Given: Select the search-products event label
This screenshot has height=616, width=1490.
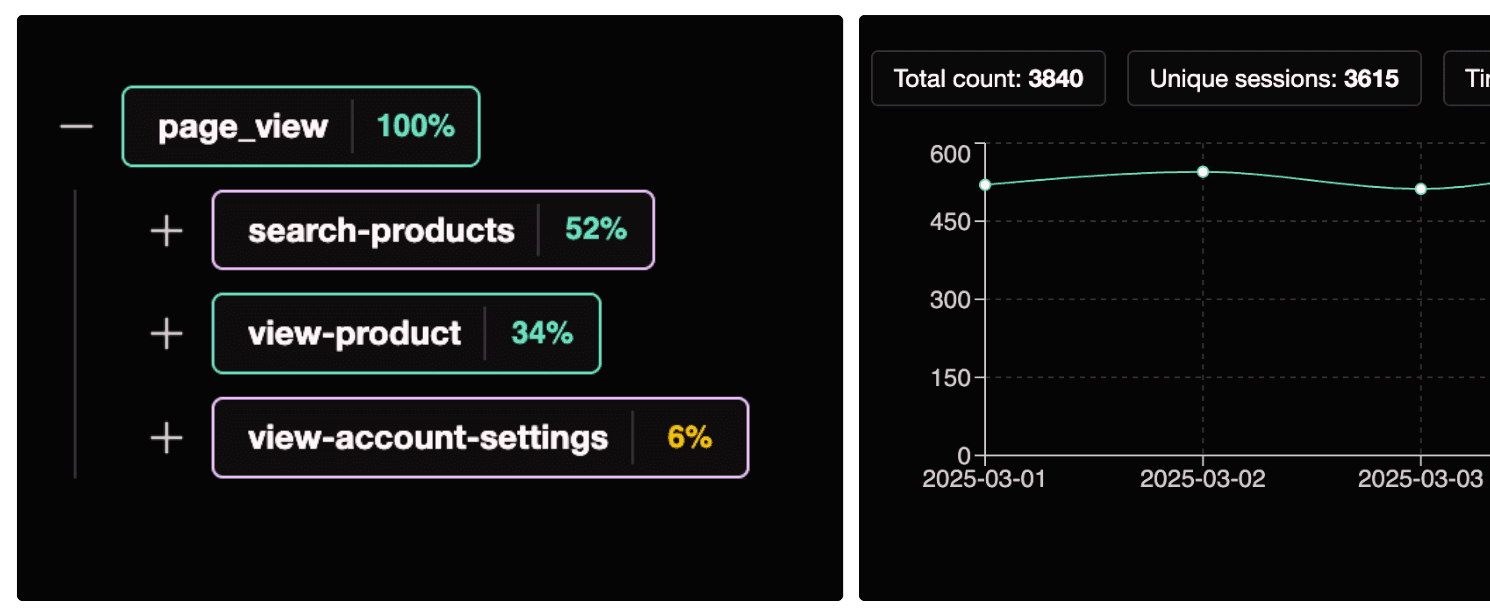Looking at the screenshot, I should point(381,231).
